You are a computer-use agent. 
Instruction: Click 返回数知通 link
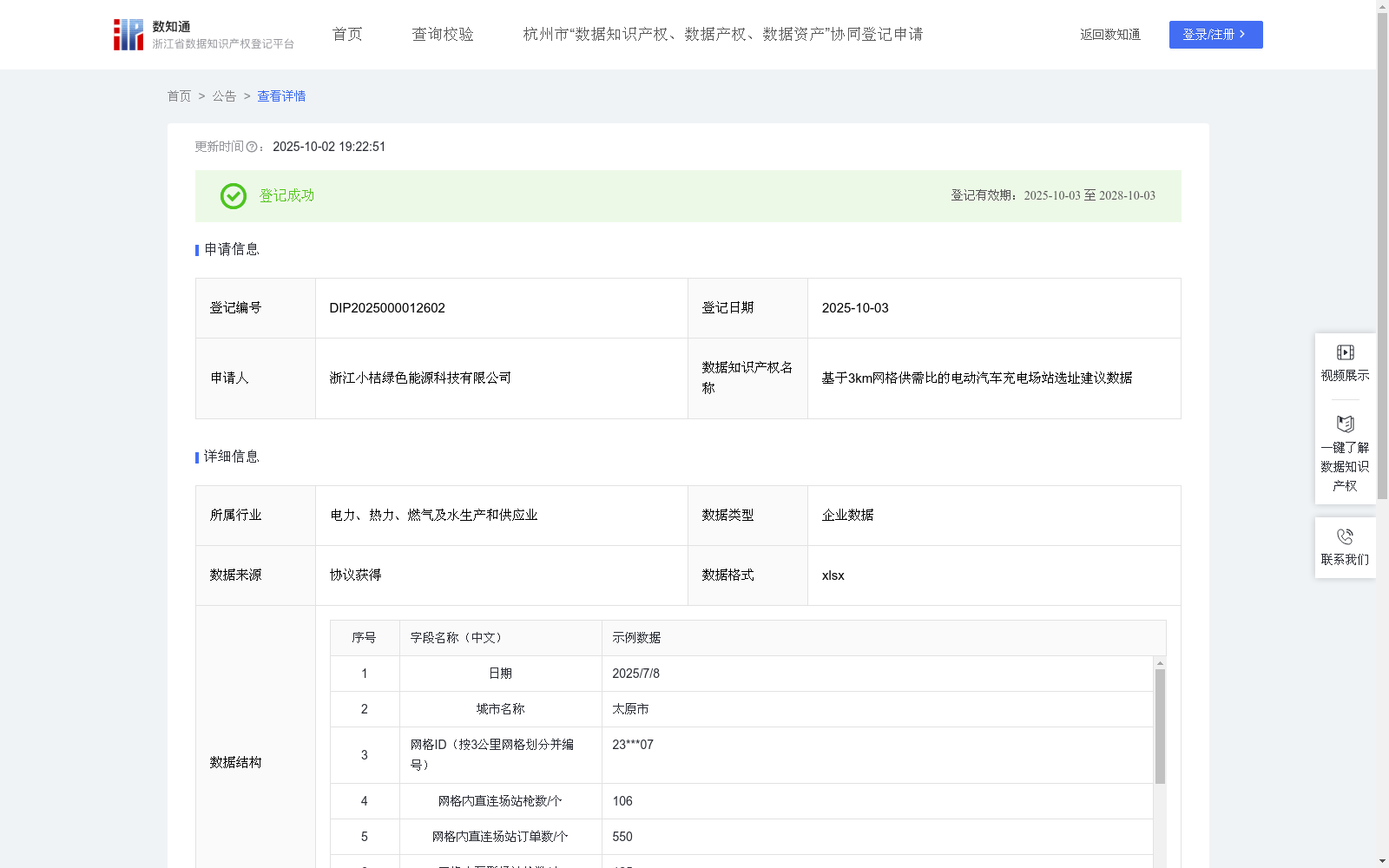1110,35
